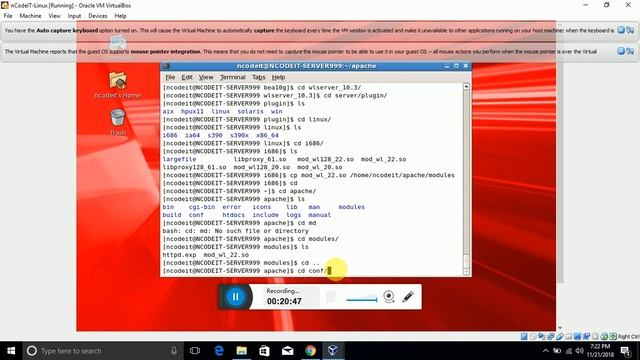Viewport: 640px width, 360px height.
Task: Click VirtualBox keyboard capture indicator
Action: point(612,336)
